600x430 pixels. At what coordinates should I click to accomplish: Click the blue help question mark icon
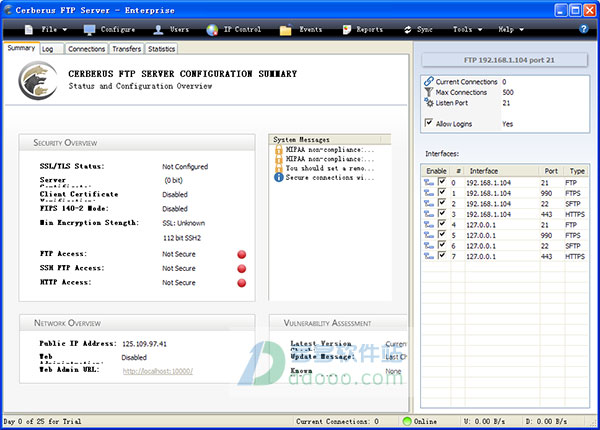tap(584, 29)
